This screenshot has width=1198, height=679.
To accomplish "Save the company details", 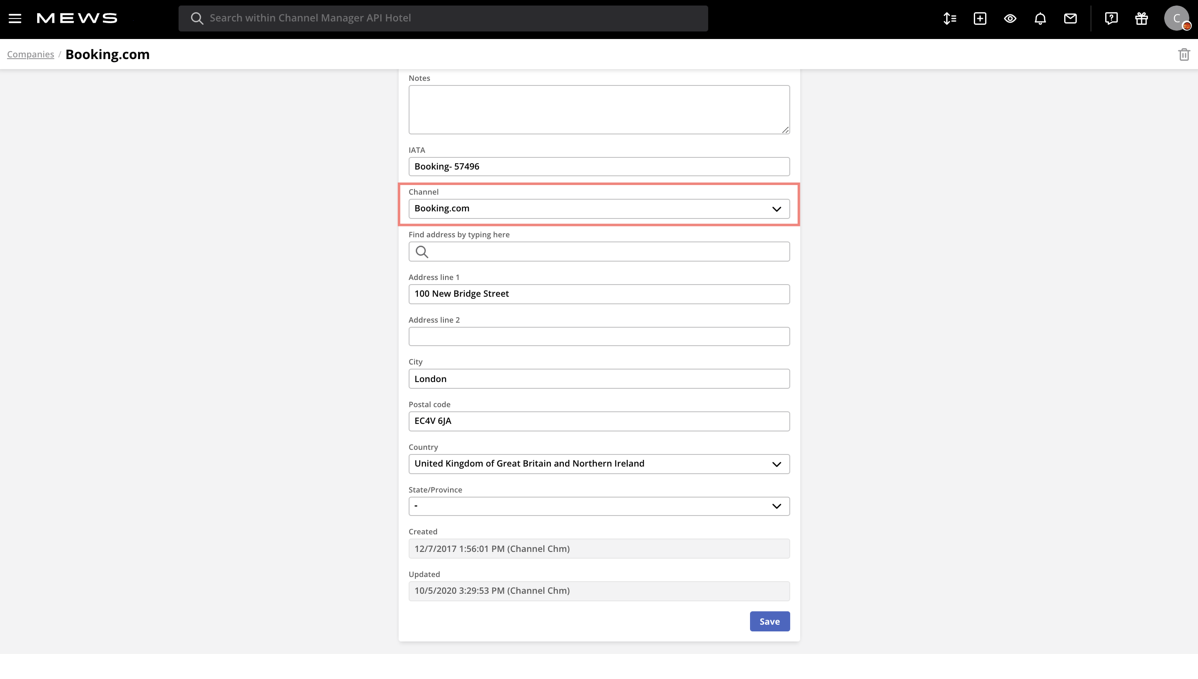I will 769,621.
